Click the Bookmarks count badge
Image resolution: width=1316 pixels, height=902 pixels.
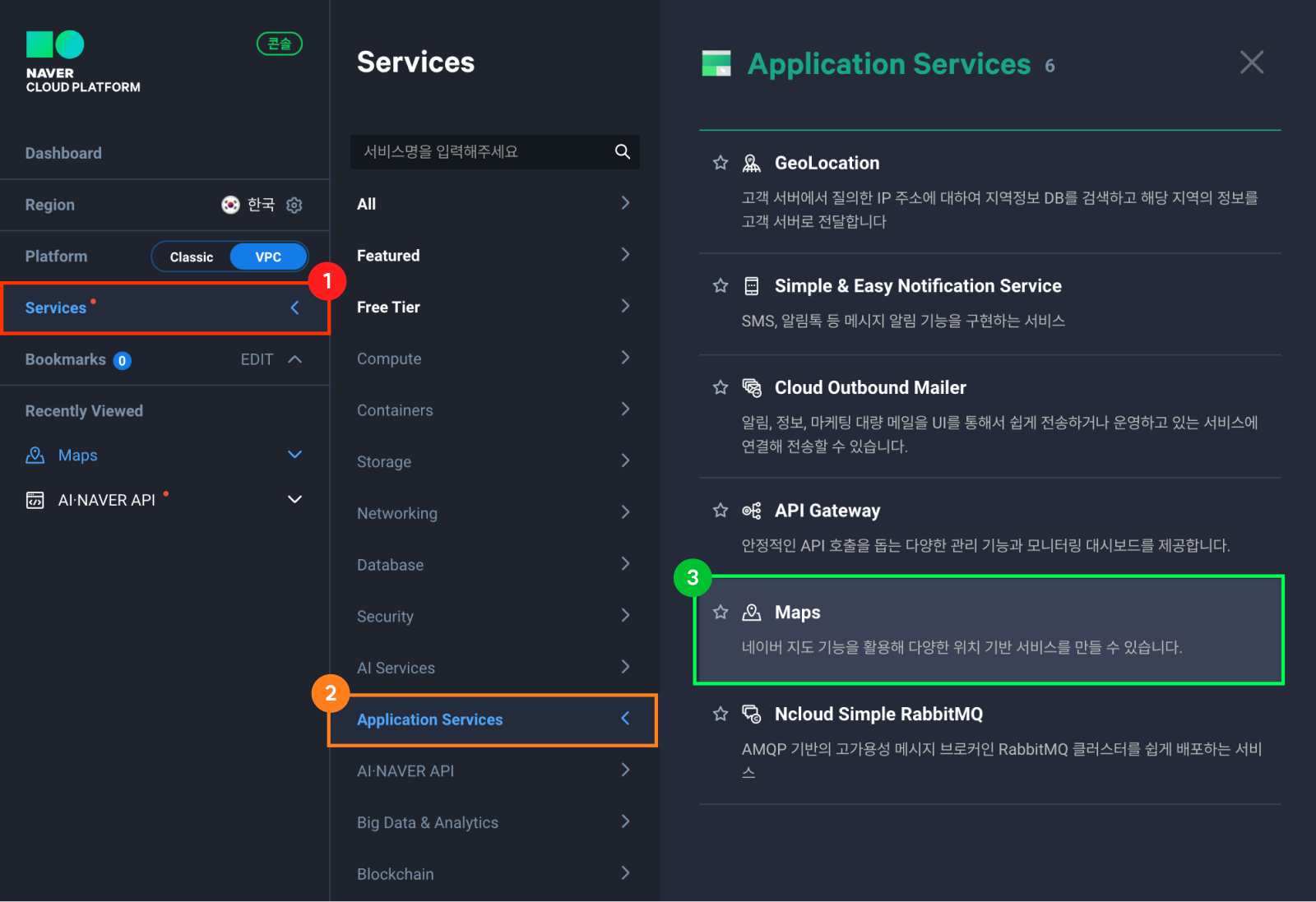click(122, 360)
